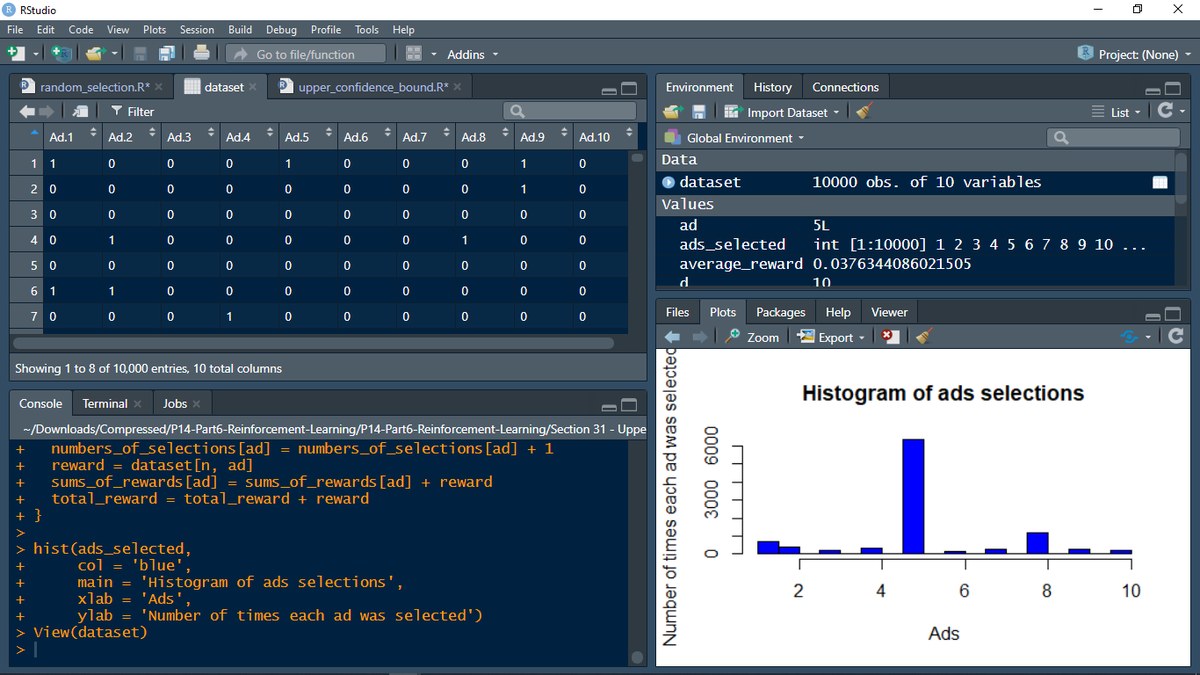Expand the dataset entry with blue arrow

669,182
